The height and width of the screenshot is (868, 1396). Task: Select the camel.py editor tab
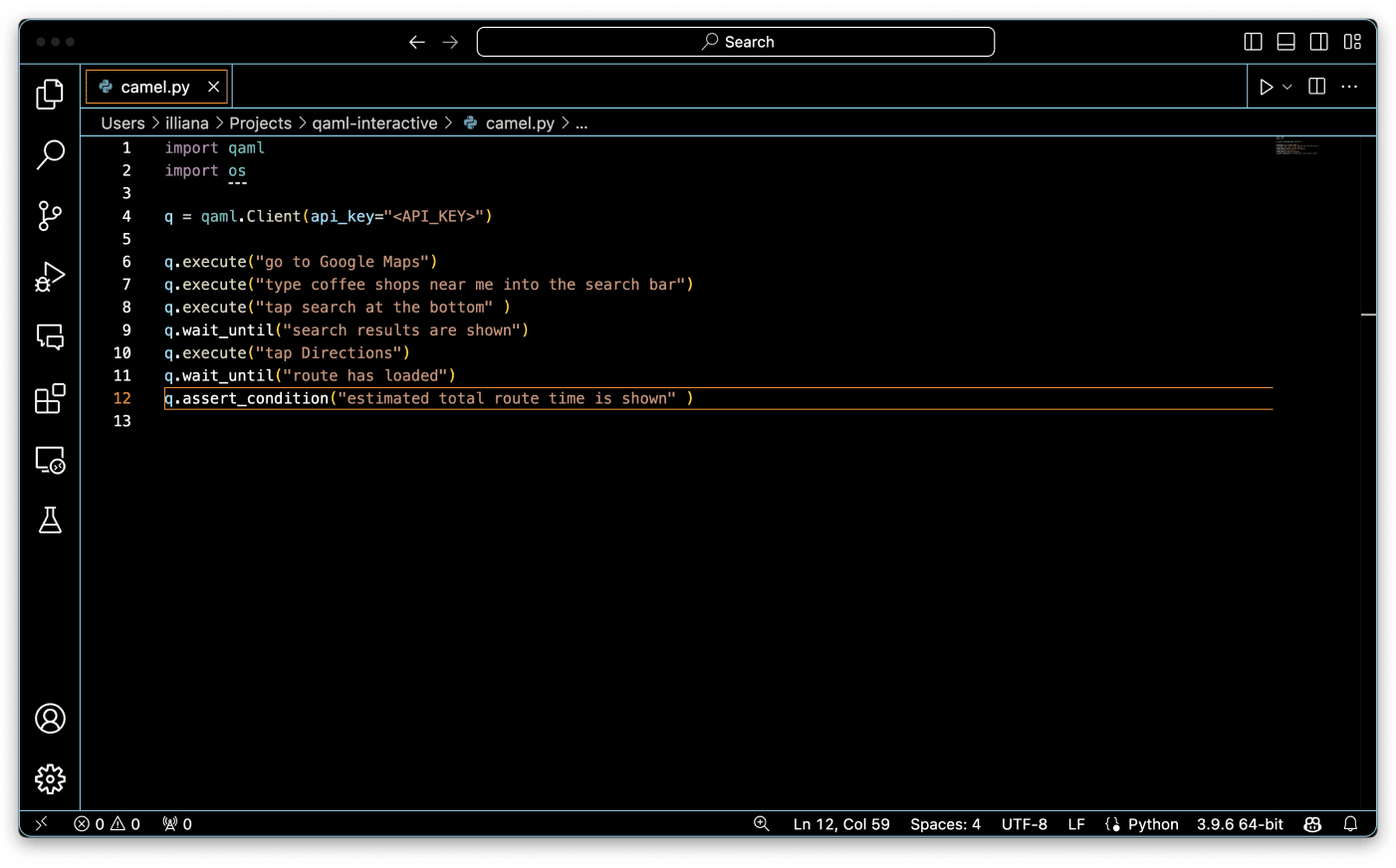[x=154, y=87]
